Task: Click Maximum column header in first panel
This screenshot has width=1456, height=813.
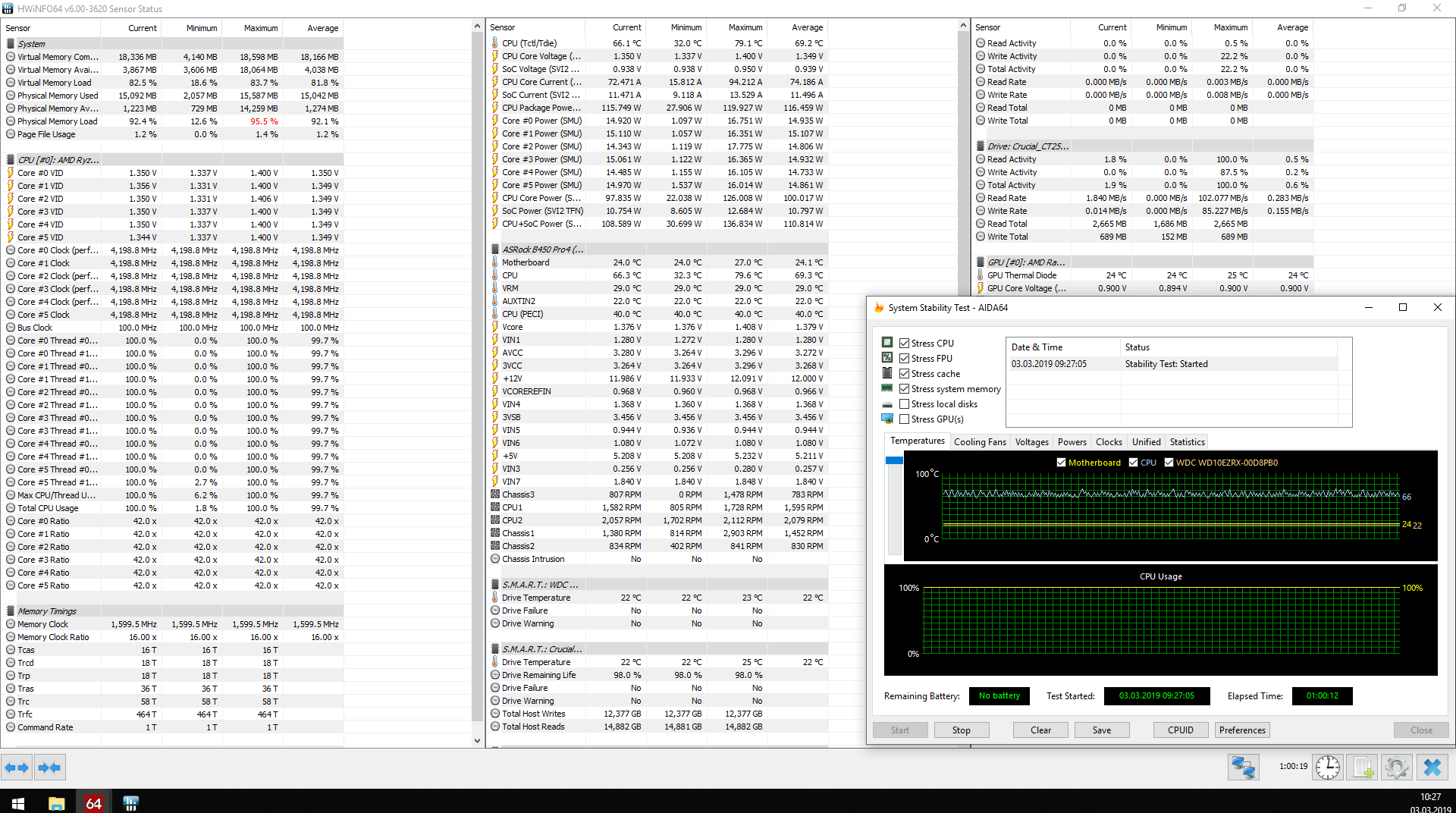Action: [x=253, y=28]
